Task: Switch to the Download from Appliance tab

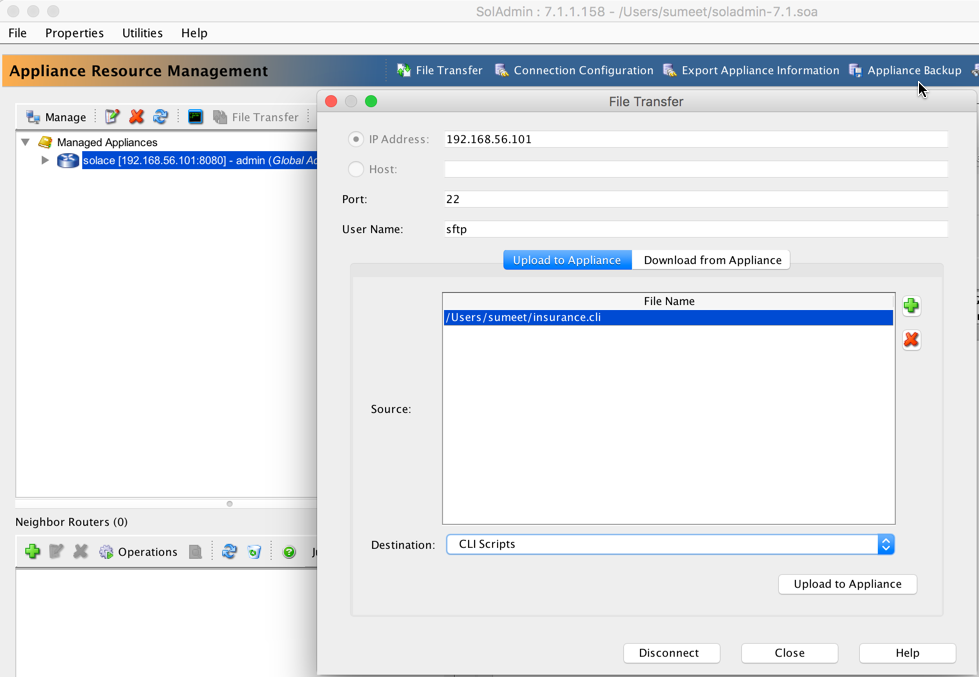Action: point(712,260)
